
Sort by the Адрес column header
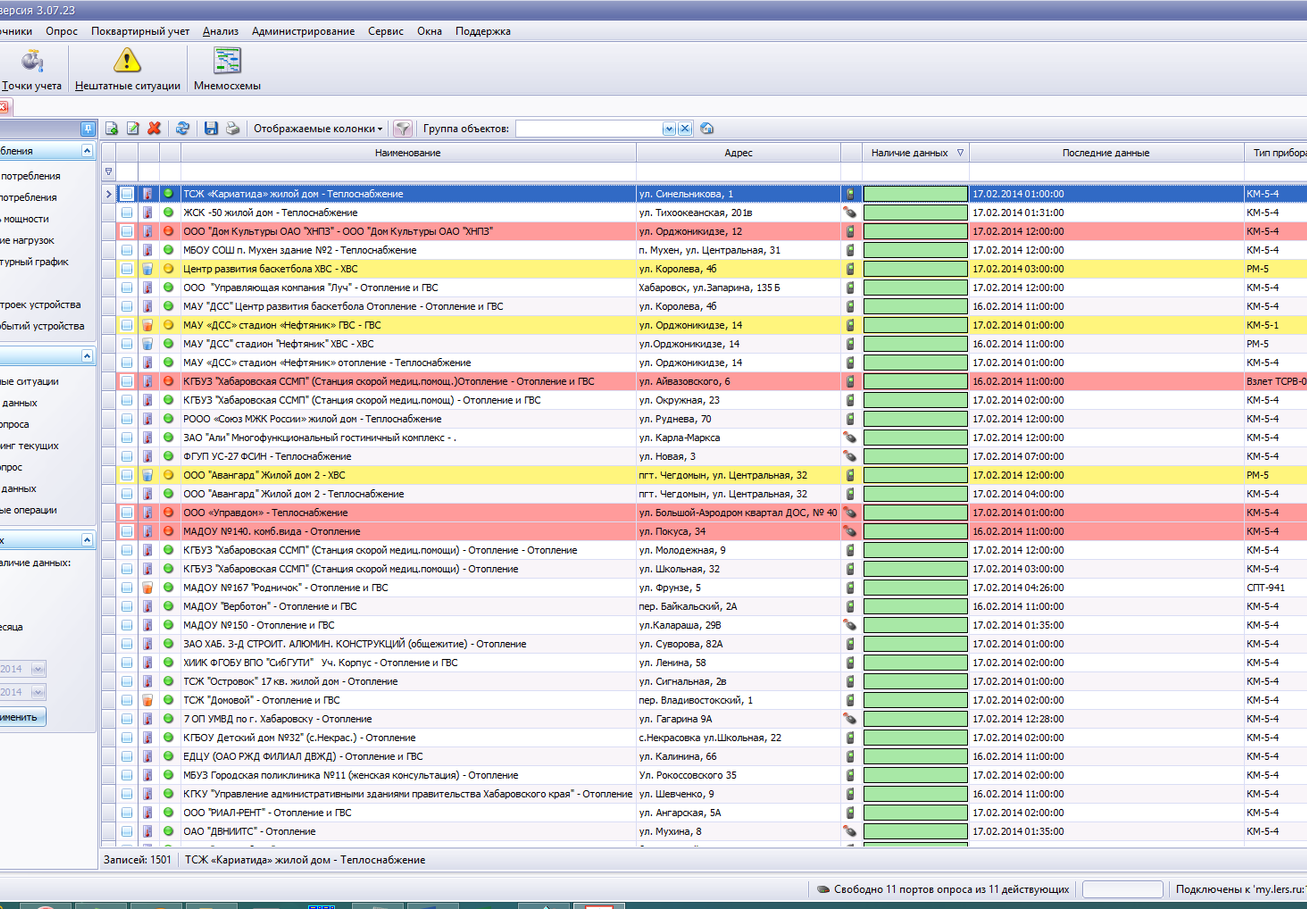(738, 153)
